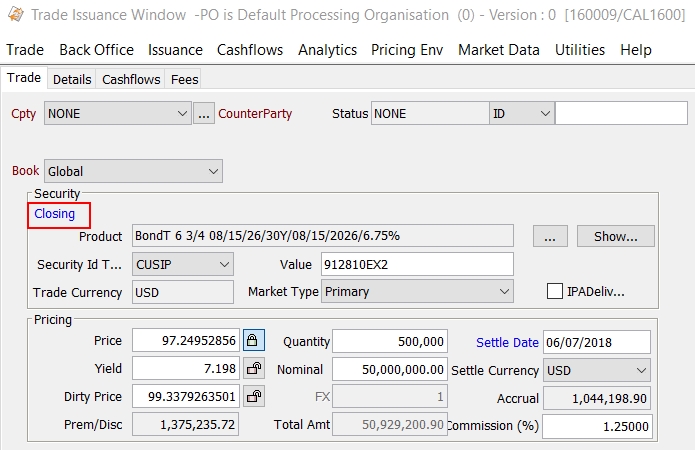Click the ellipsis button next to Cpty
The width and height of the screenshot is (695, 450).
click(x=203, y=113)
